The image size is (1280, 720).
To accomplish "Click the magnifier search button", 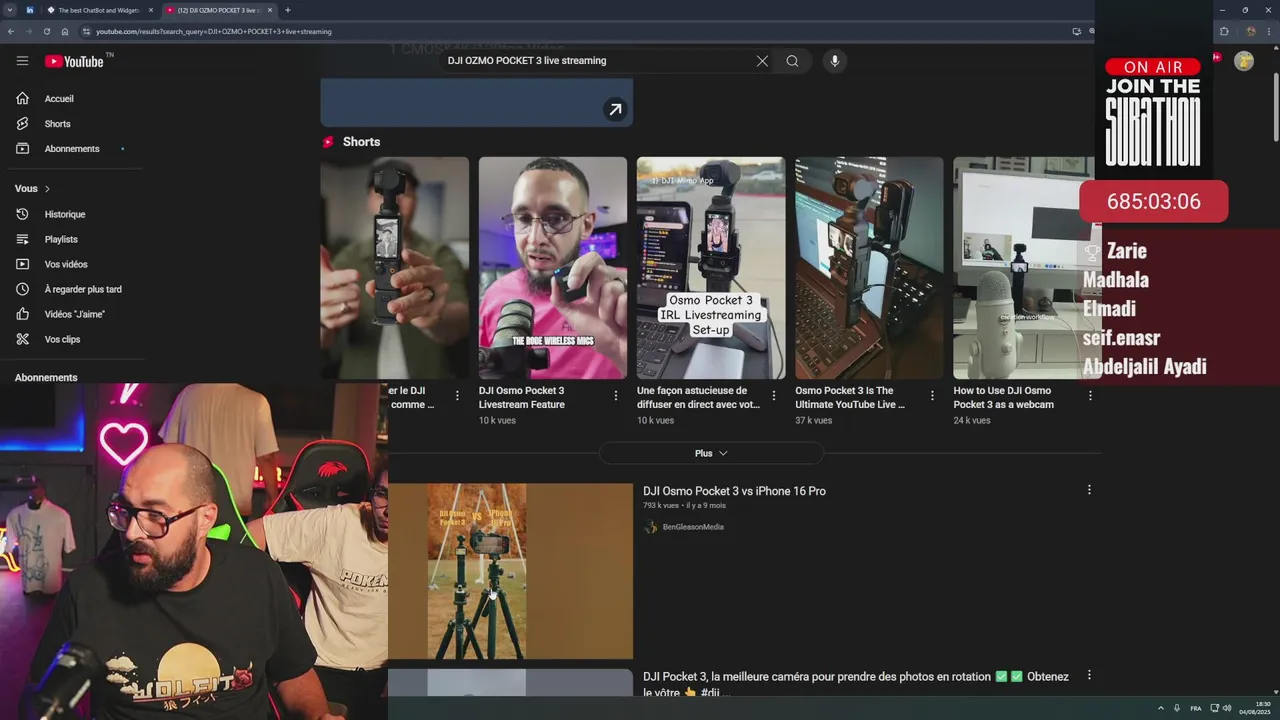I will point(792,61).
